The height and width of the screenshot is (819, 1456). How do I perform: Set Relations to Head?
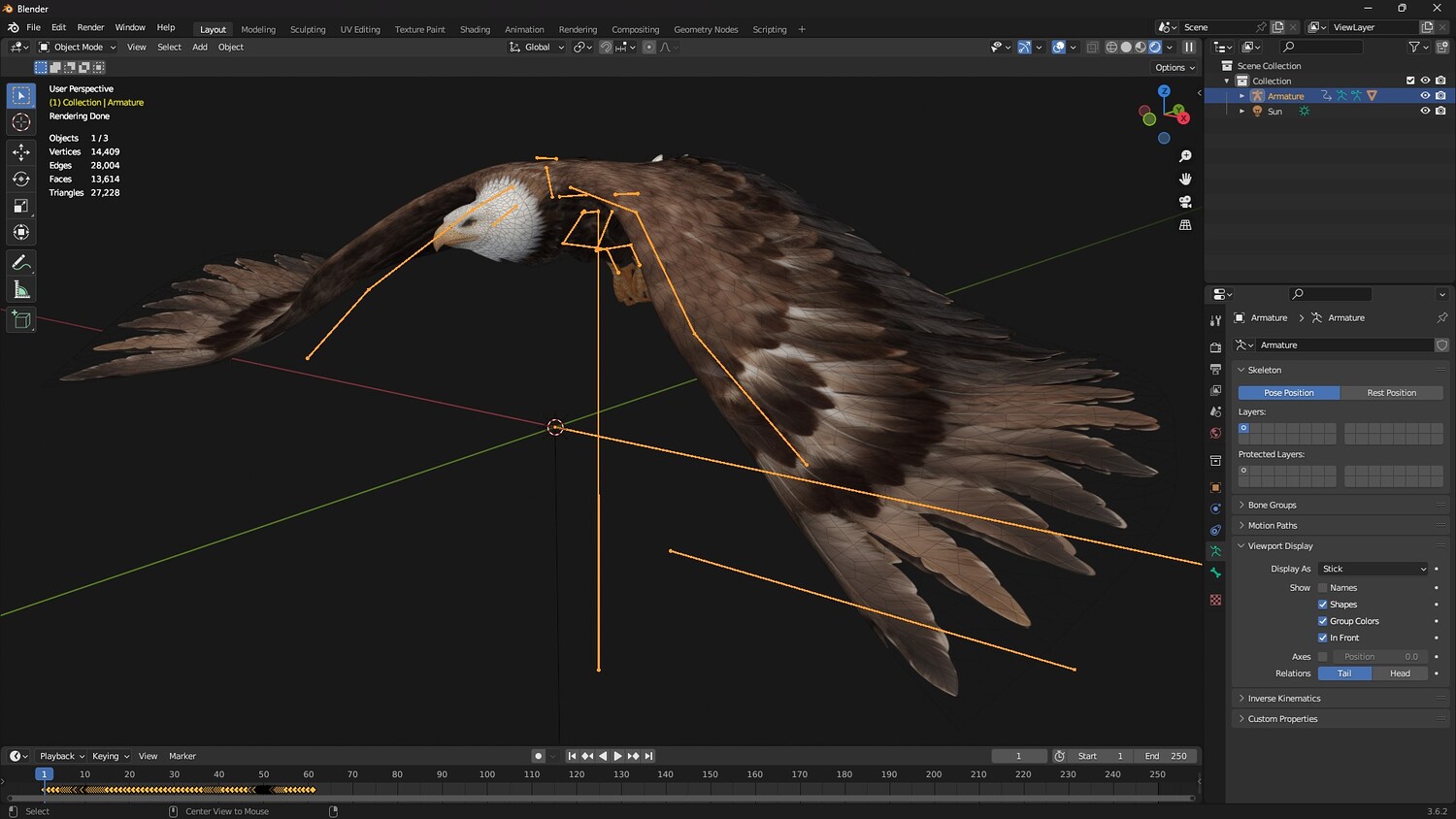tap(1400, 673)
